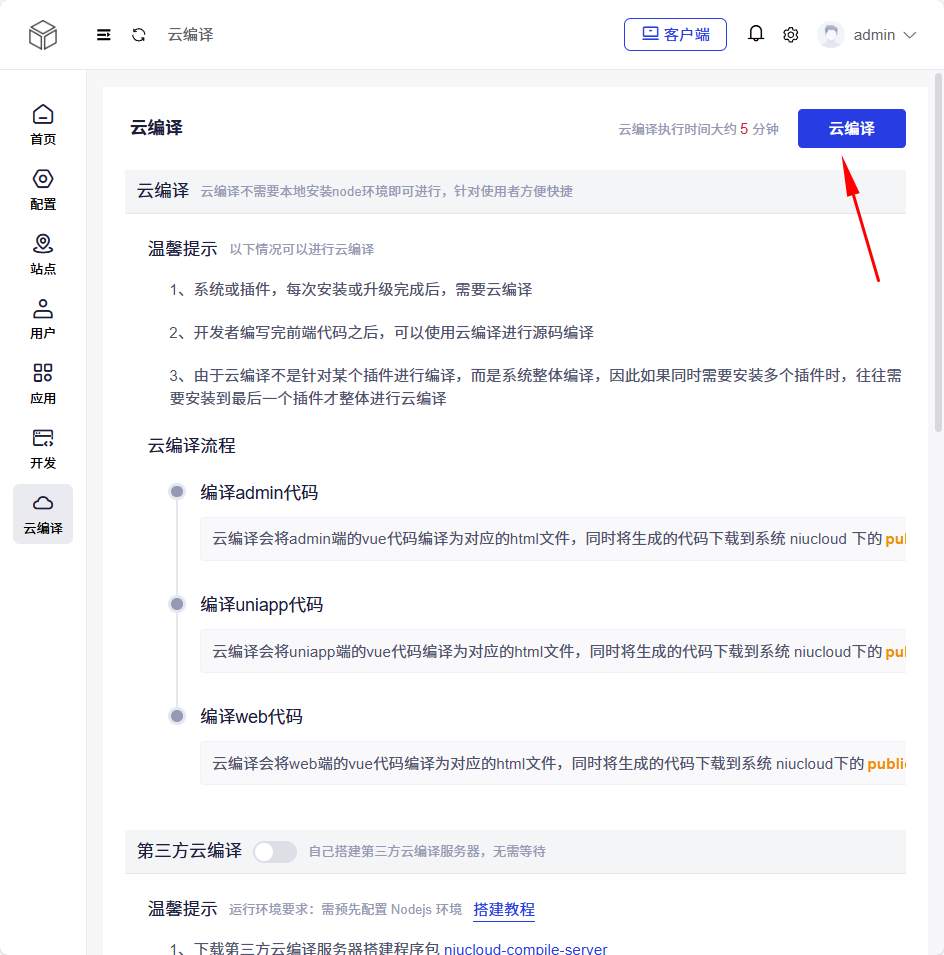Click the blue 云编译 button
This screenshot has height=955, width=944.
(x=851, y=129)
